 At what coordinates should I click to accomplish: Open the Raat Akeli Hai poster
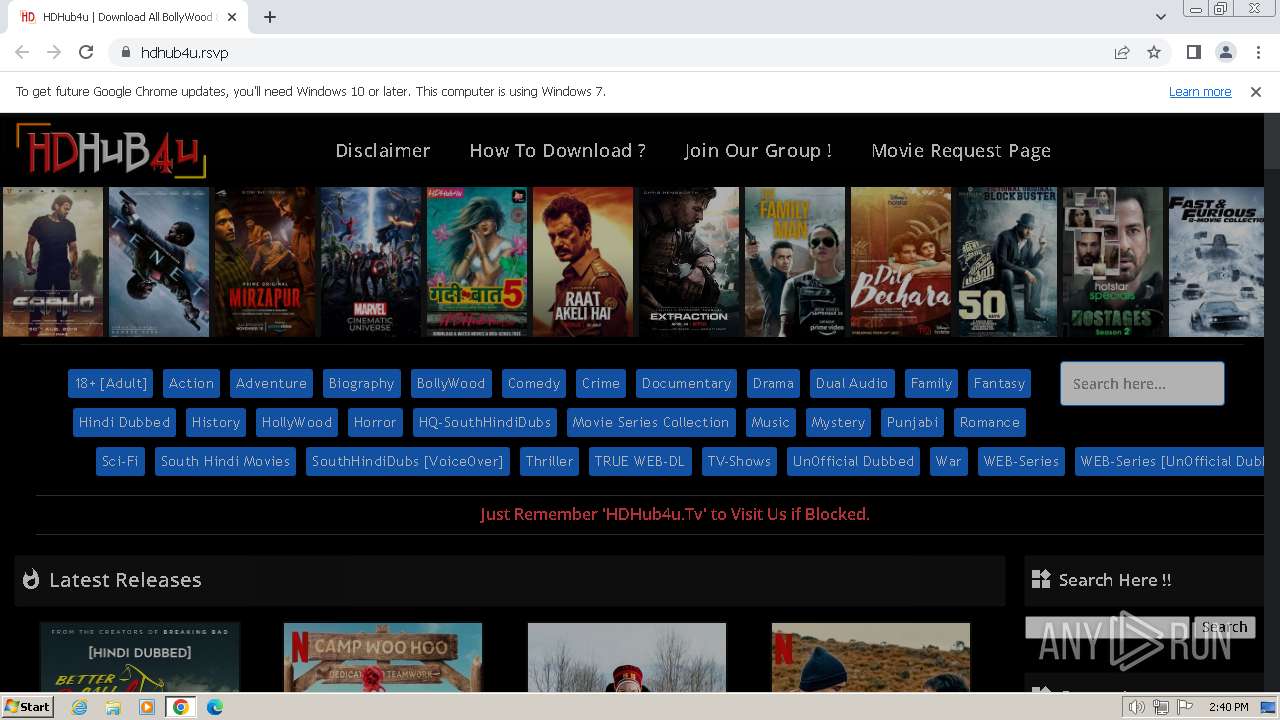click(x=583, y=262)
